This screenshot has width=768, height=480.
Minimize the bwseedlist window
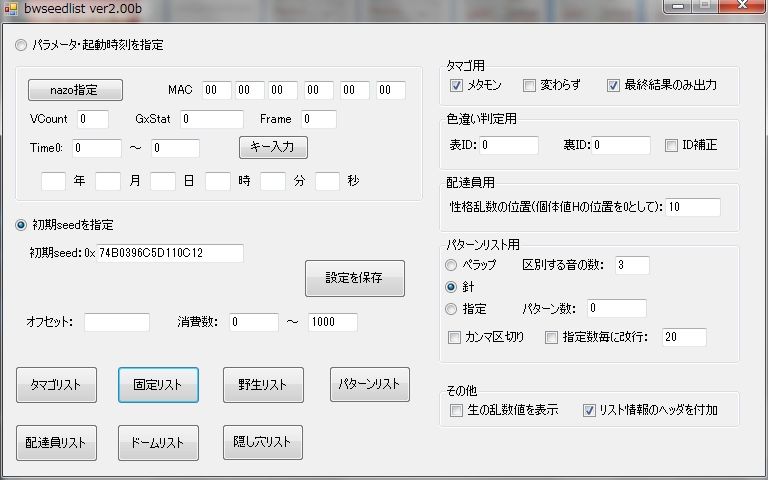point(678,5)
